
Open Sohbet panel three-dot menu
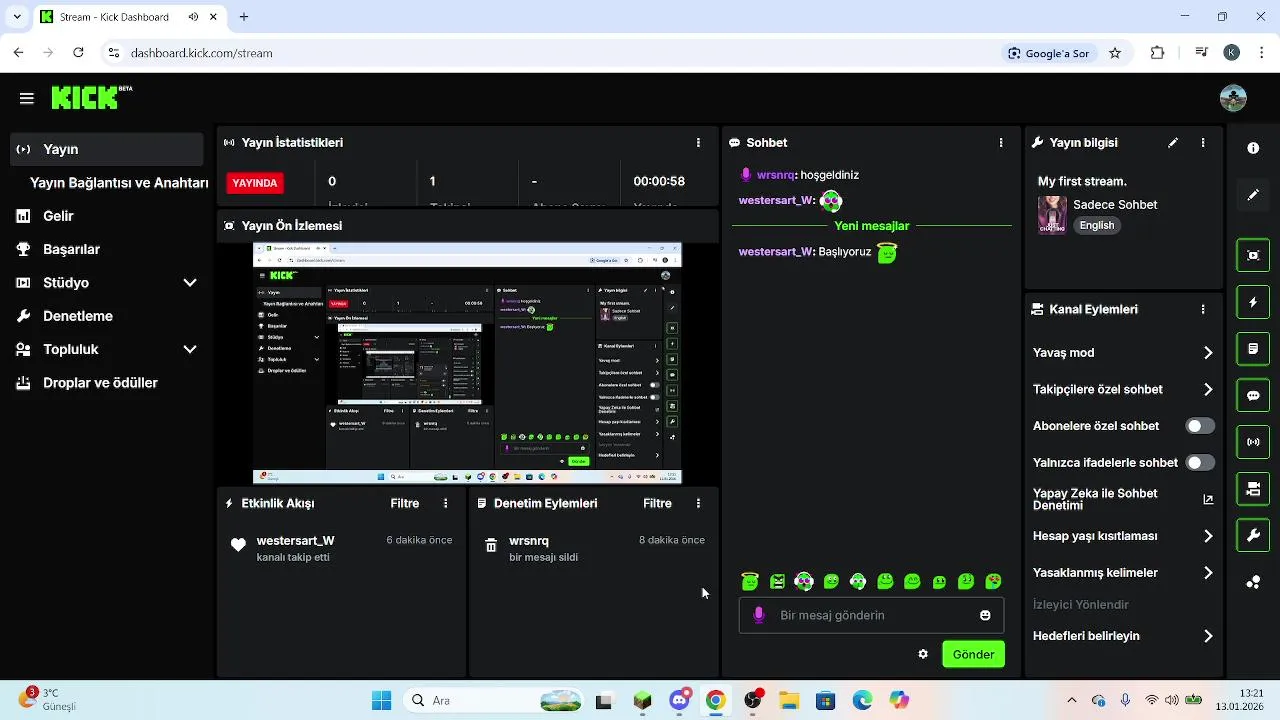[x=1001, y=143]
